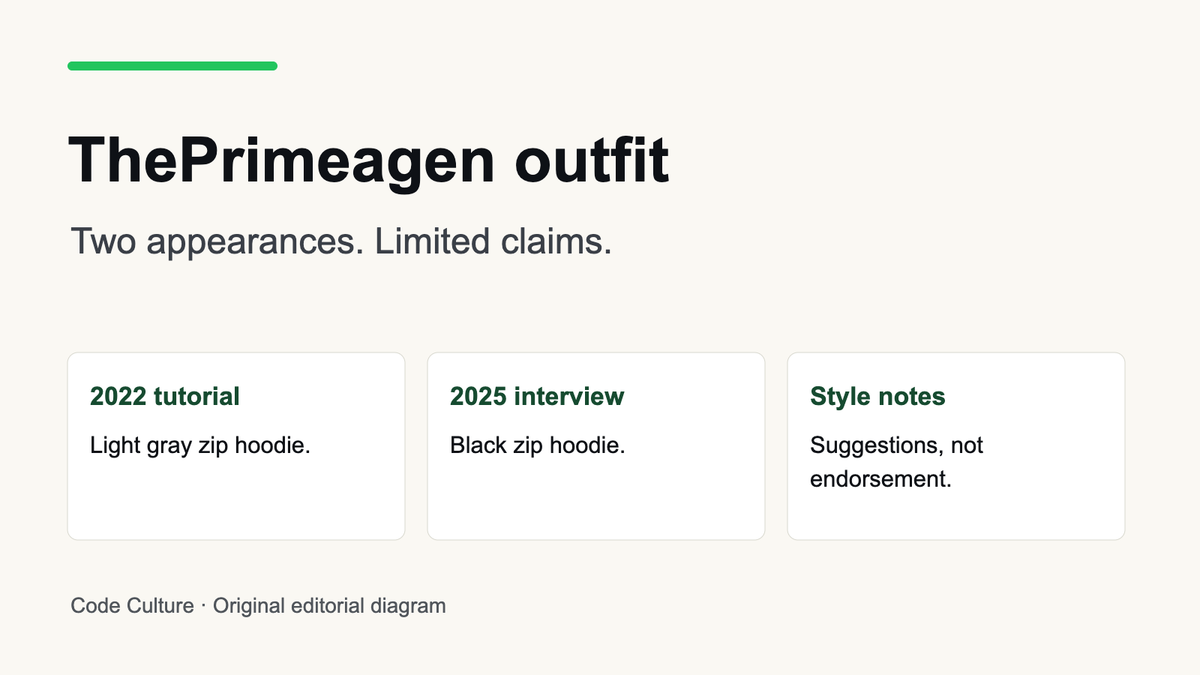The height and width of the screenshot is (675, 1200).
Task: Click the dot separator in the footer
Action: pyautogui.click(x=203, y=606)
